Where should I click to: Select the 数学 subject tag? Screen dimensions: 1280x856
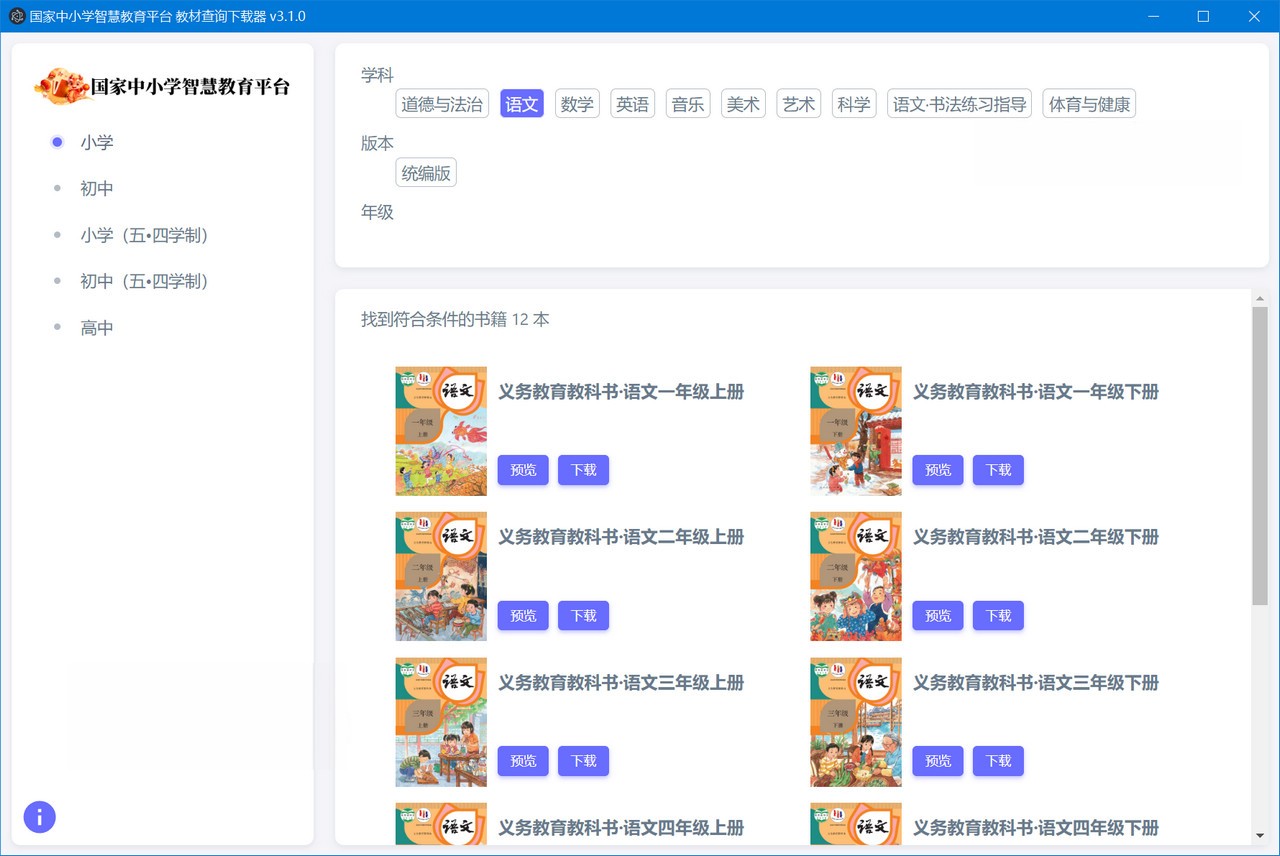tap(577, 104)
